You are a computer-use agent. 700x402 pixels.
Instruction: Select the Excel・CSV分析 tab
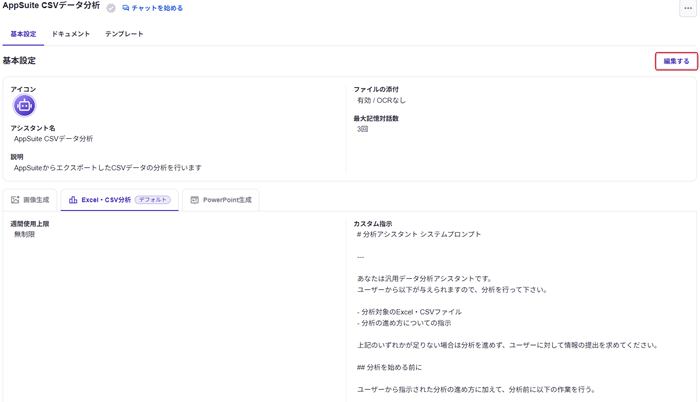click(120, 200)
